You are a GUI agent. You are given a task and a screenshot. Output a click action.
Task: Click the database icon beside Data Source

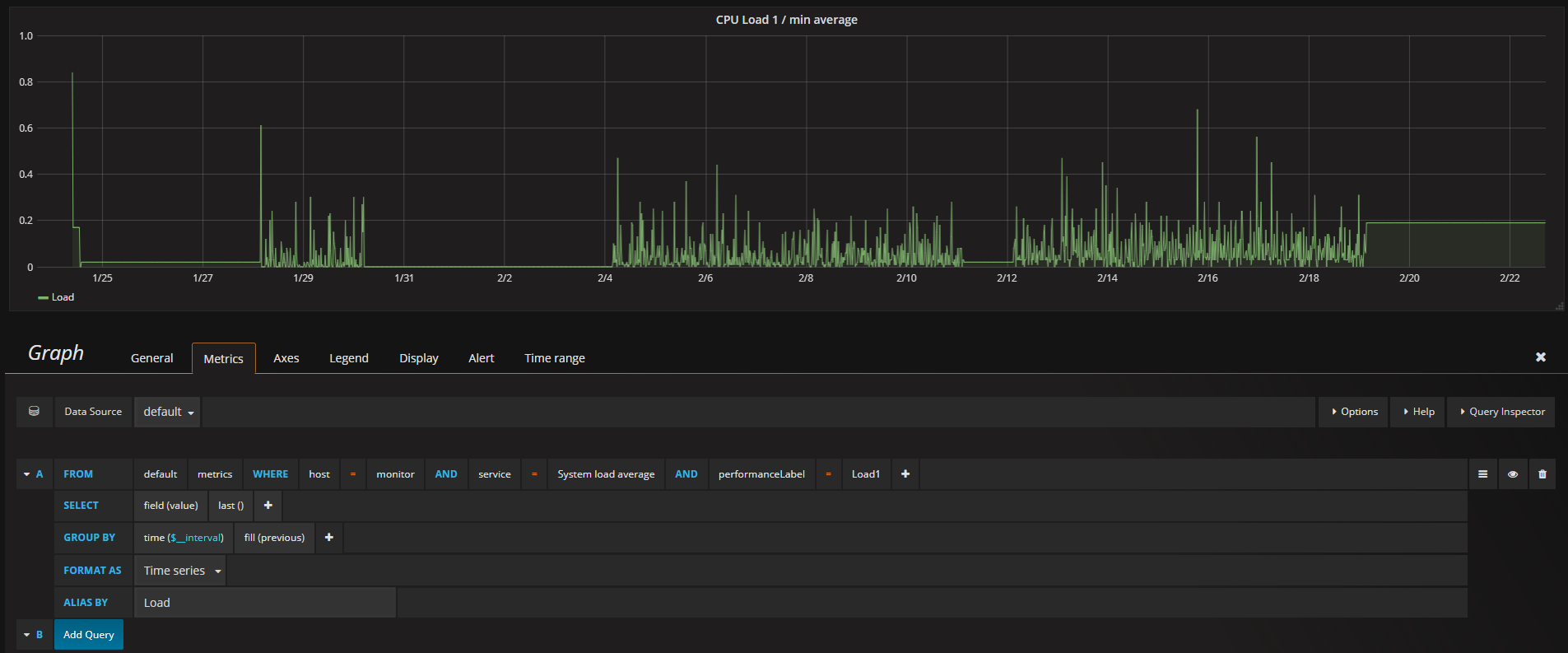(34, 412)
